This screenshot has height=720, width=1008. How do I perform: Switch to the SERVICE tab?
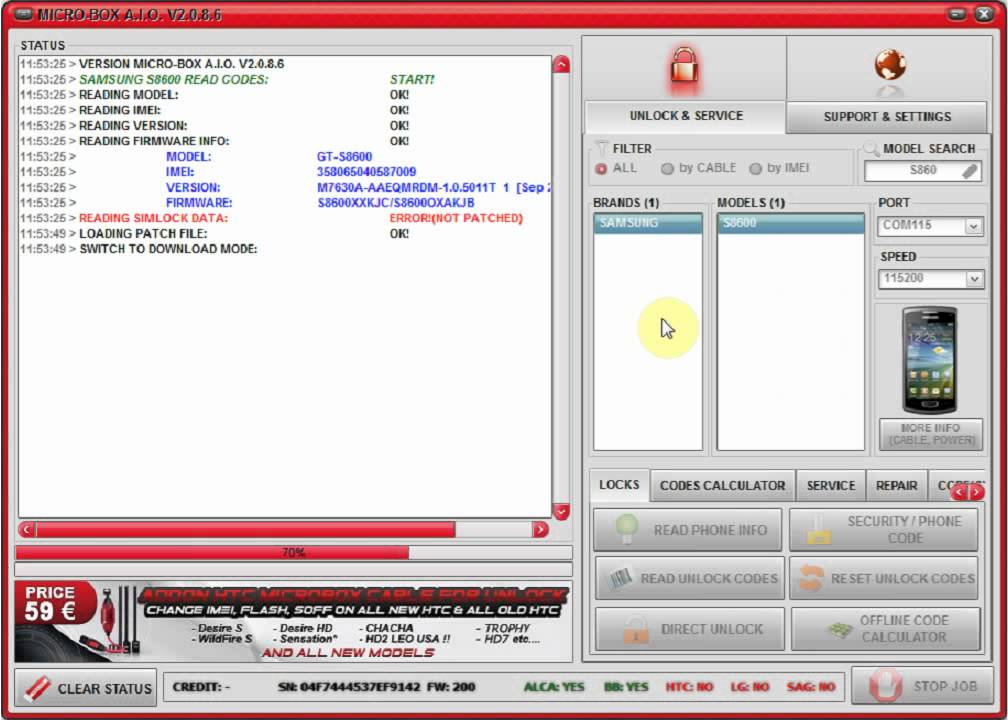tap(831, 486)
